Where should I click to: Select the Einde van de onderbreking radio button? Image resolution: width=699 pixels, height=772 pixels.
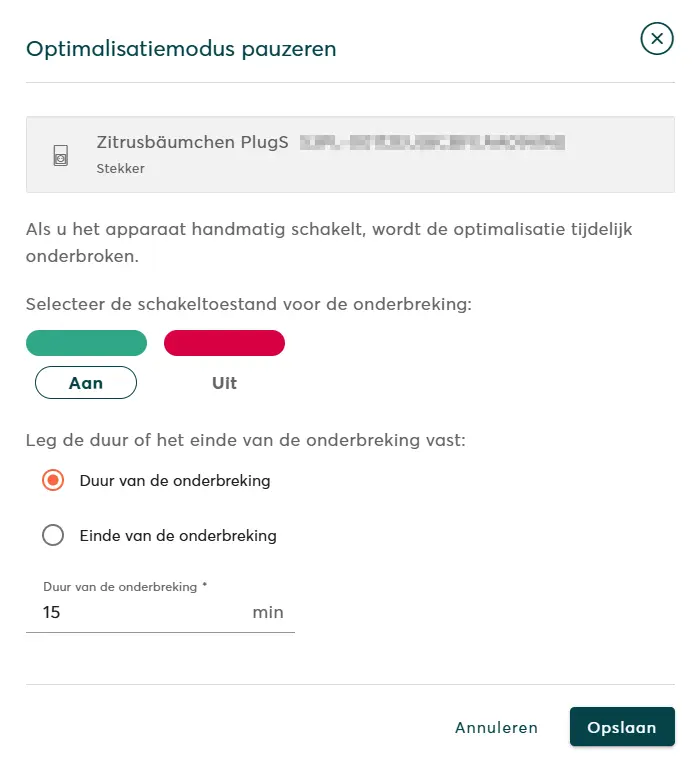point(53,535)
